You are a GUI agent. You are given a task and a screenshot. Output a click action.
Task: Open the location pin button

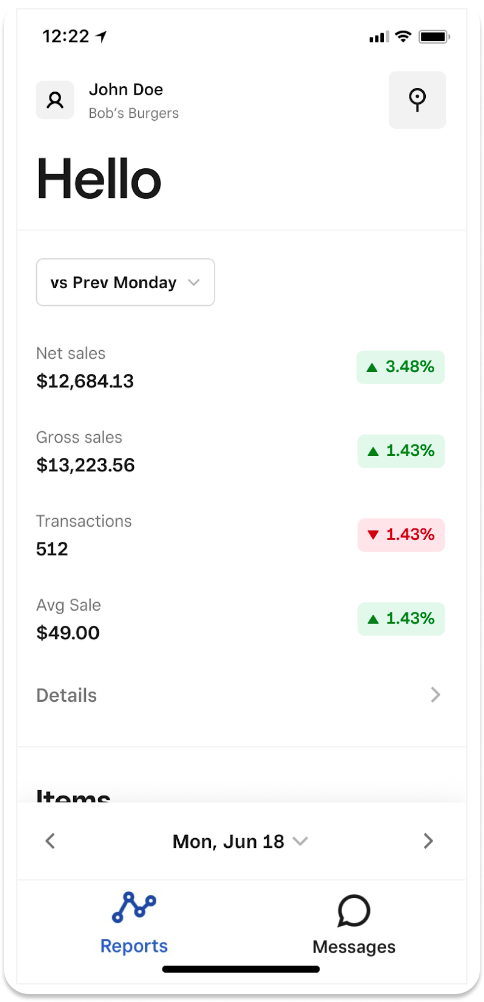tap(418, 100)
